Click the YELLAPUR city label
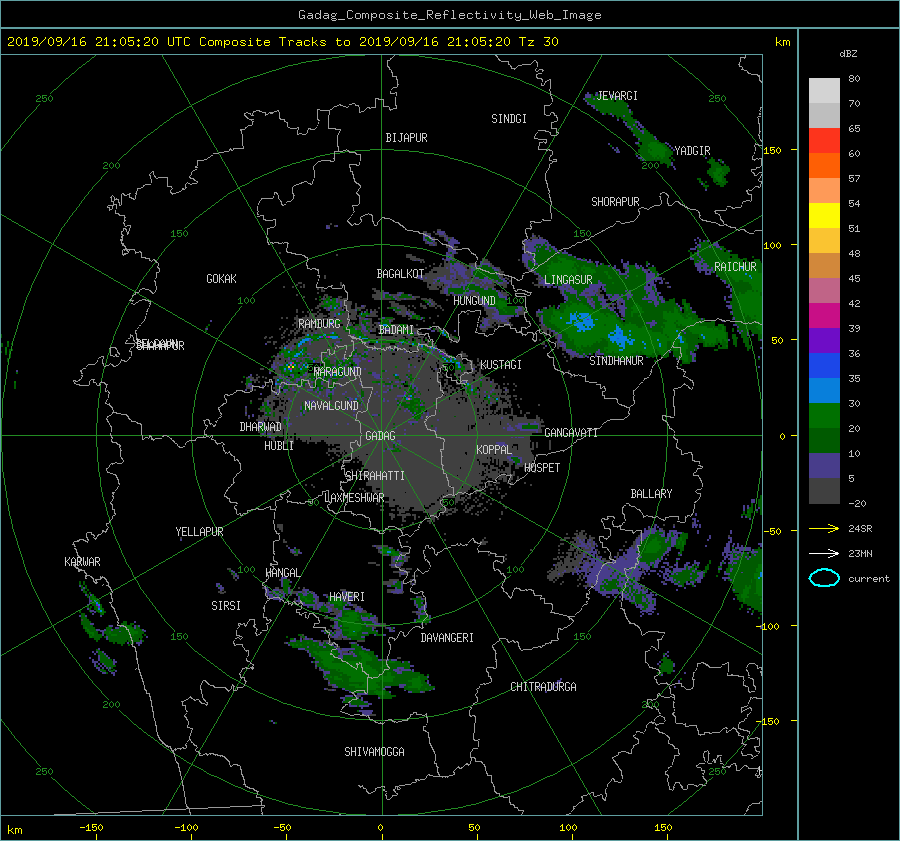This screenshot has height=841, width=900. tap(200, 532)
